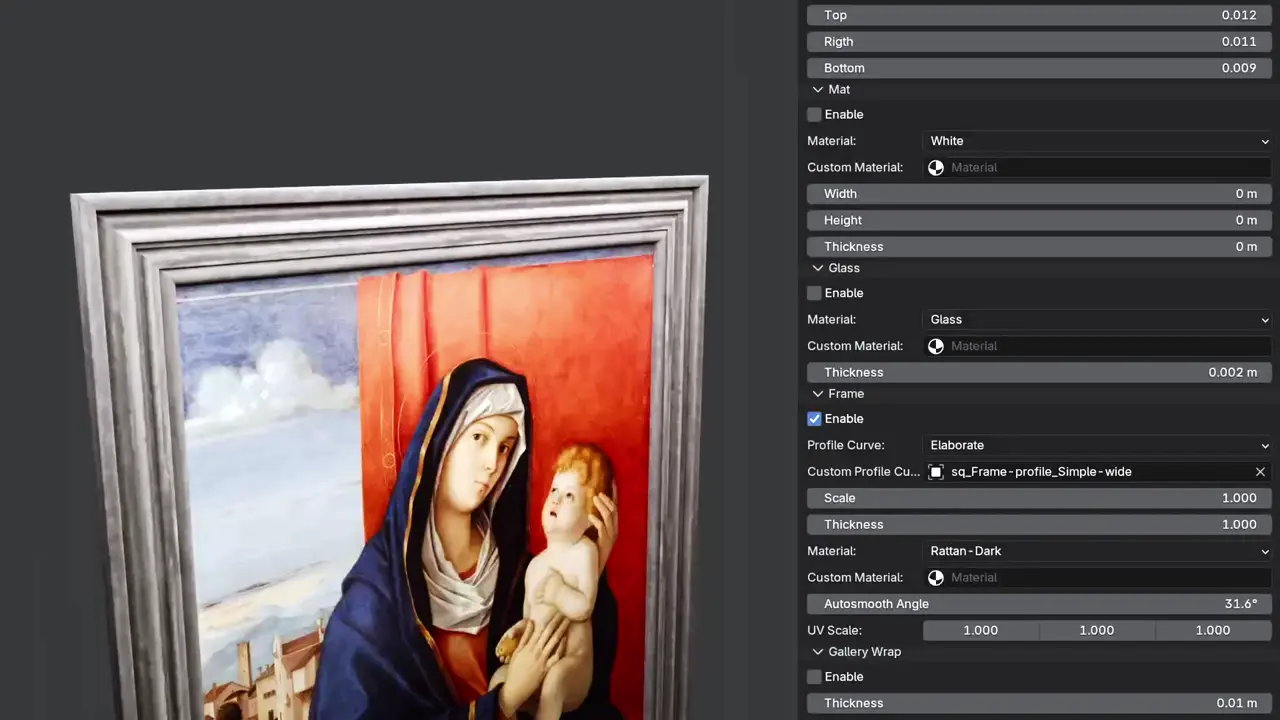Click the Mat Width field

point(1039,194)
